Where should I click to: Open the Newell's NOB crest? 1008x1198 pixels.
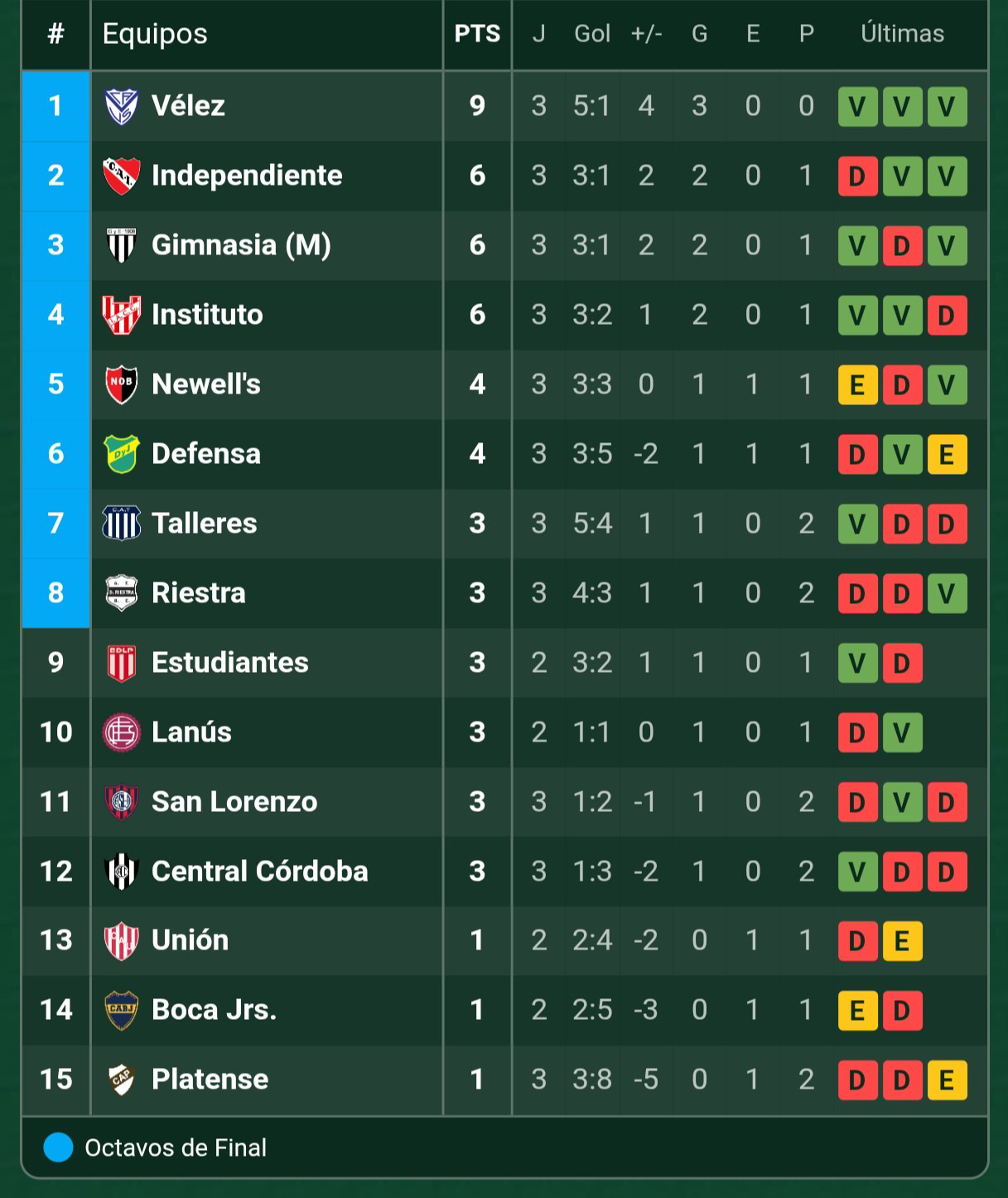click(x=122, y=384)
